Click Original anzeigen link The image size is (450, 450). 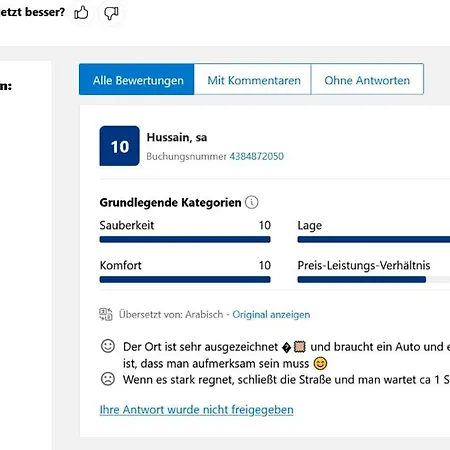[x=271, y=314]
